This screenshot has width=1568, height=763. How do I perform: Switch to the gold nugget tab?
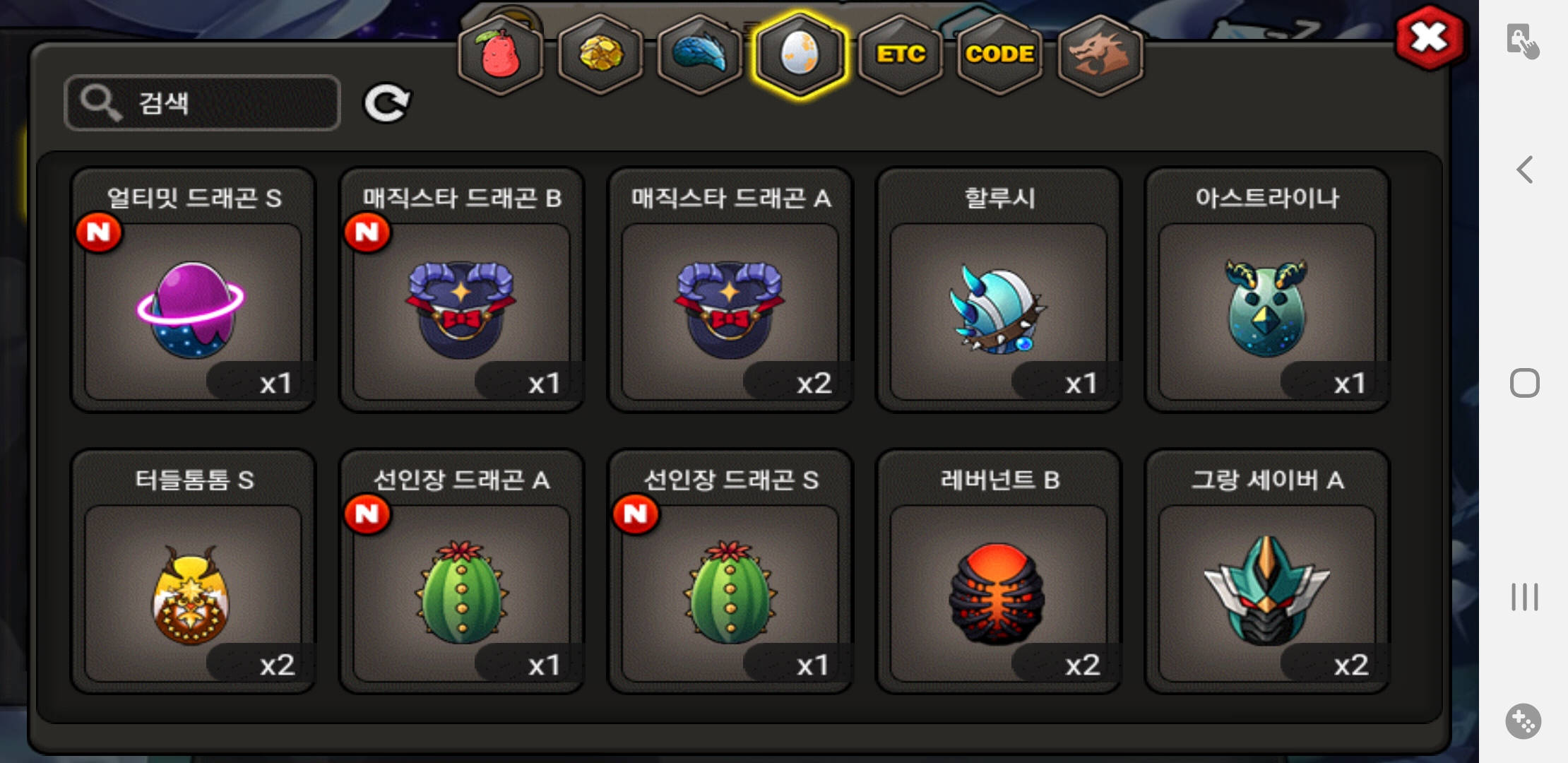click(x=600, y=55)
